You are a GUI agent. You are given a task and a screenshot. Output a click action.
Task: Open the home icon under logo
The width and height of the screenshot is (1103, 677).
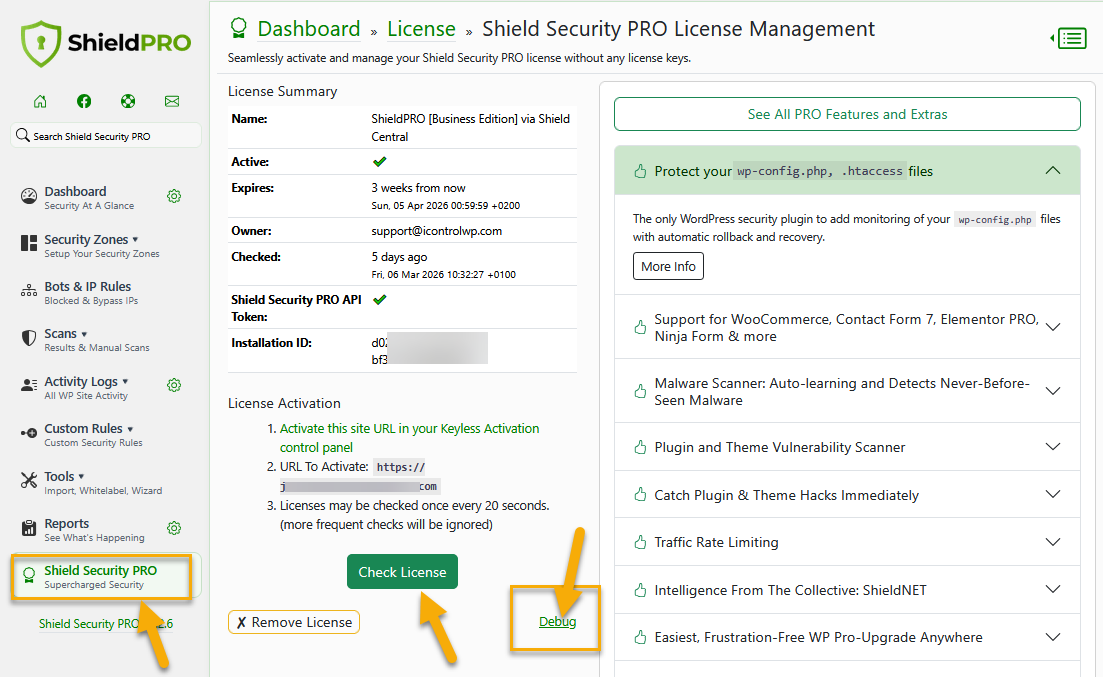point(40,101)
